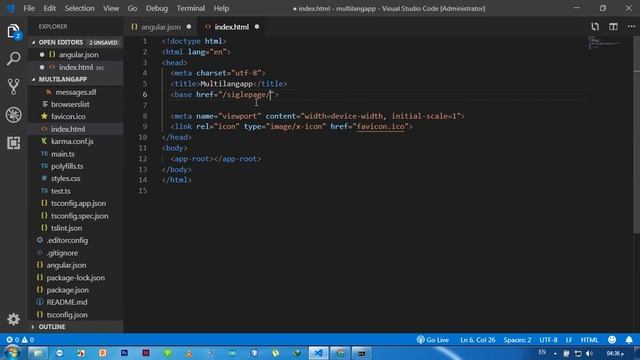This screenshot has height=360, width=640.
Task: Open README.md in the explorer
Action: (x=76, y=302)
